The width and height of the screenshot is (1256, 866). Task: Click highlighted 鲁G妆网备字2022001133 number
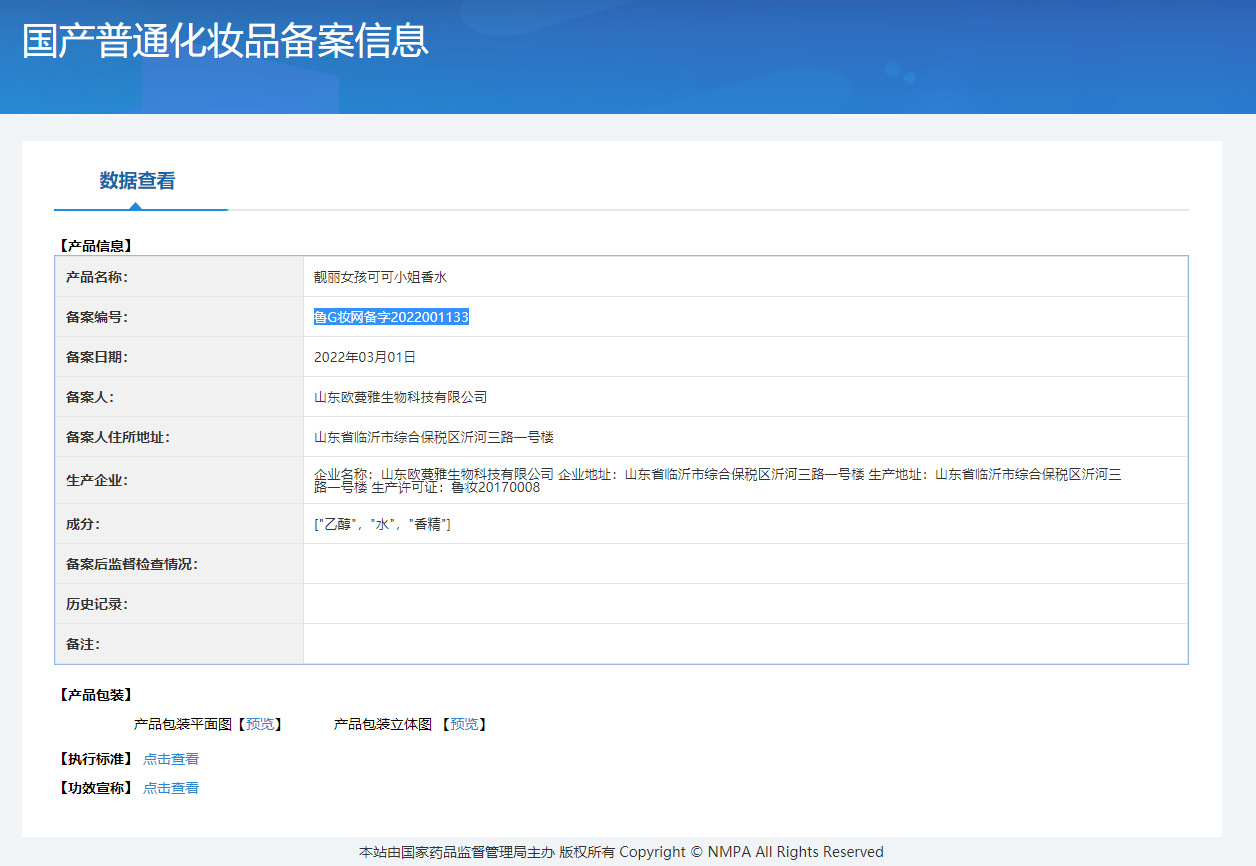tap(391, 317)
